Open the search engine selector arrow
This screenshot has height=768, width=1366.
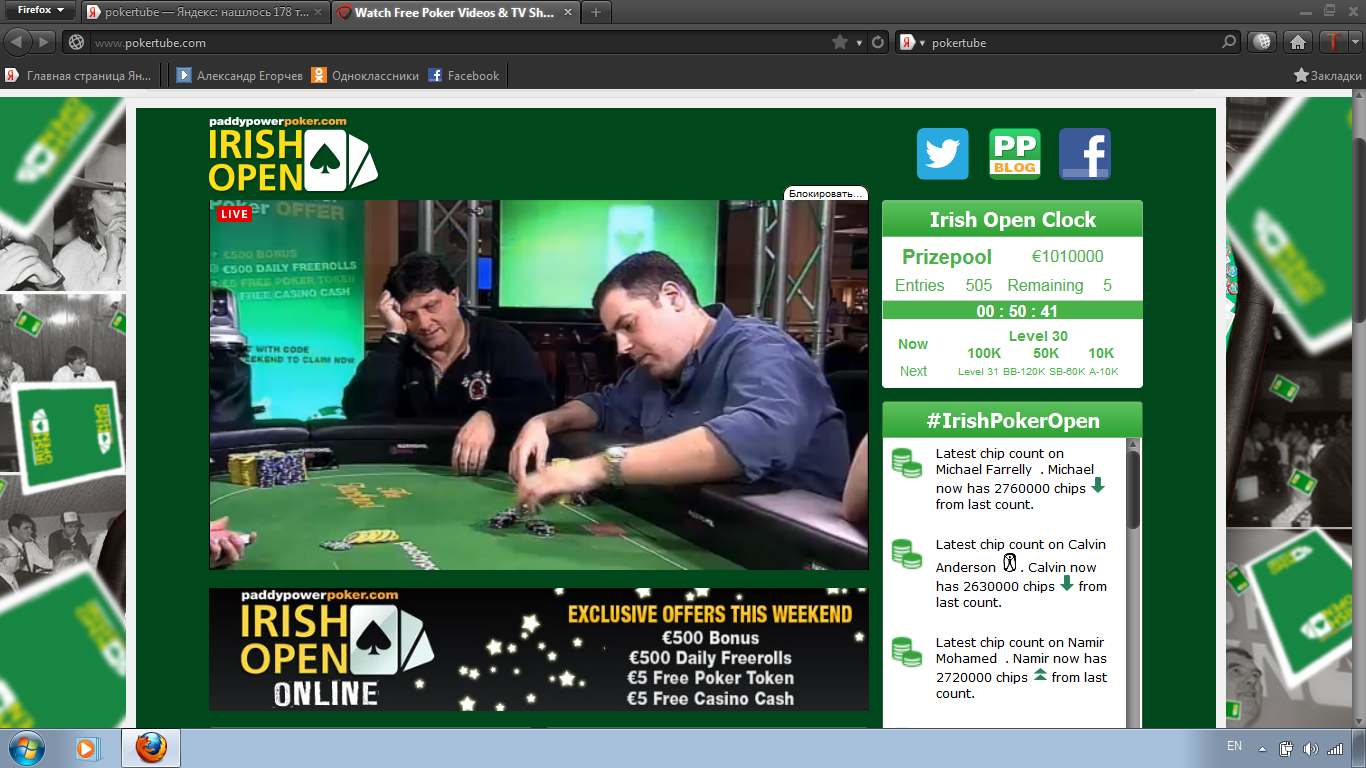922,43
